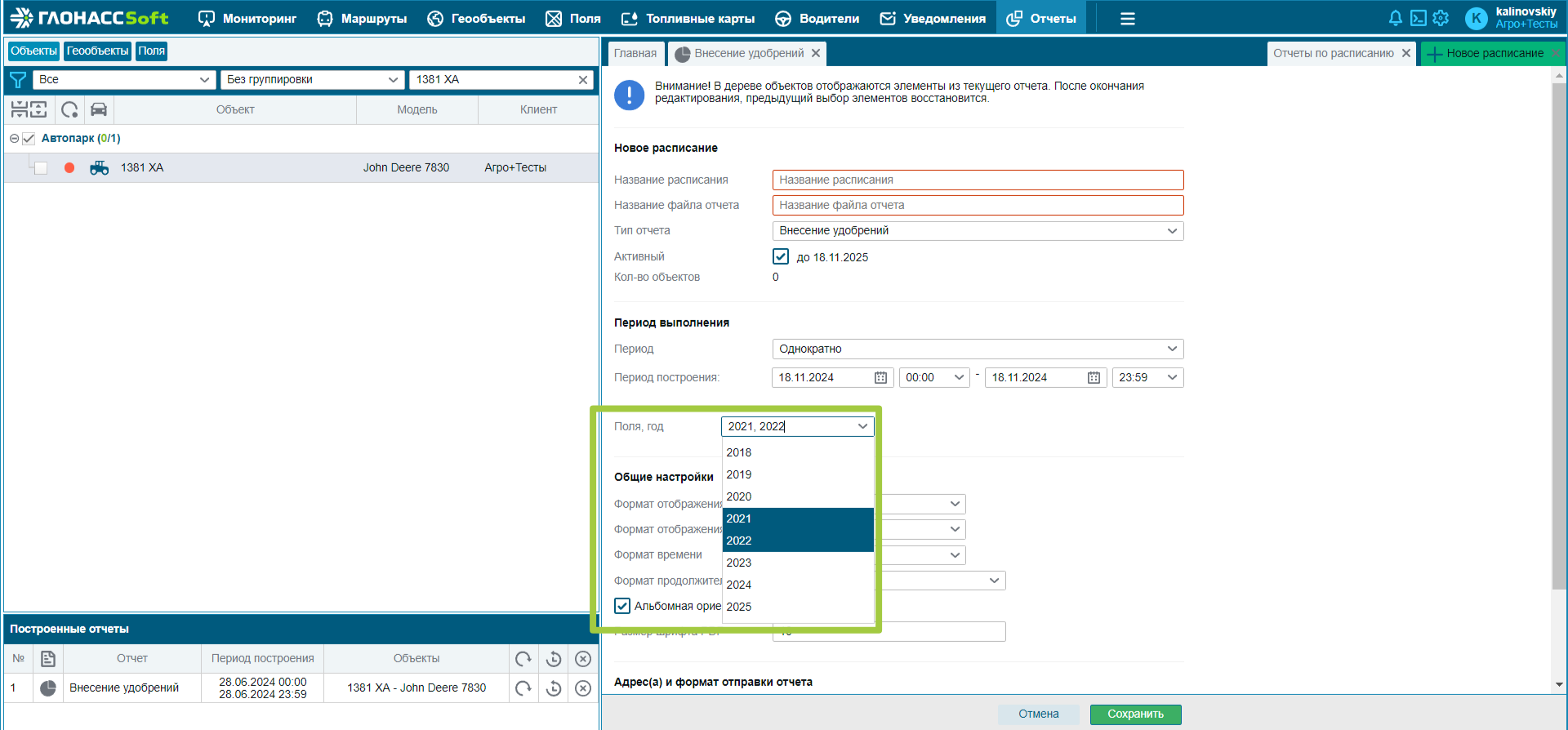Click the console terminal icon in header
Image resolution: width=1568 pixels, height=730 pixels.
[x=1418, y=18]
